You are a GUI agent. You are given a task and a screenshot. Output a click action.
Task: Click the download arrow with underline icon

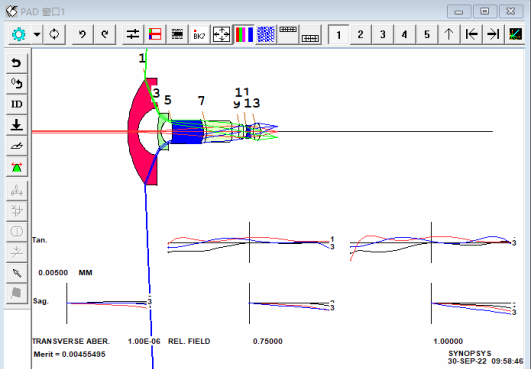(17, 125)
